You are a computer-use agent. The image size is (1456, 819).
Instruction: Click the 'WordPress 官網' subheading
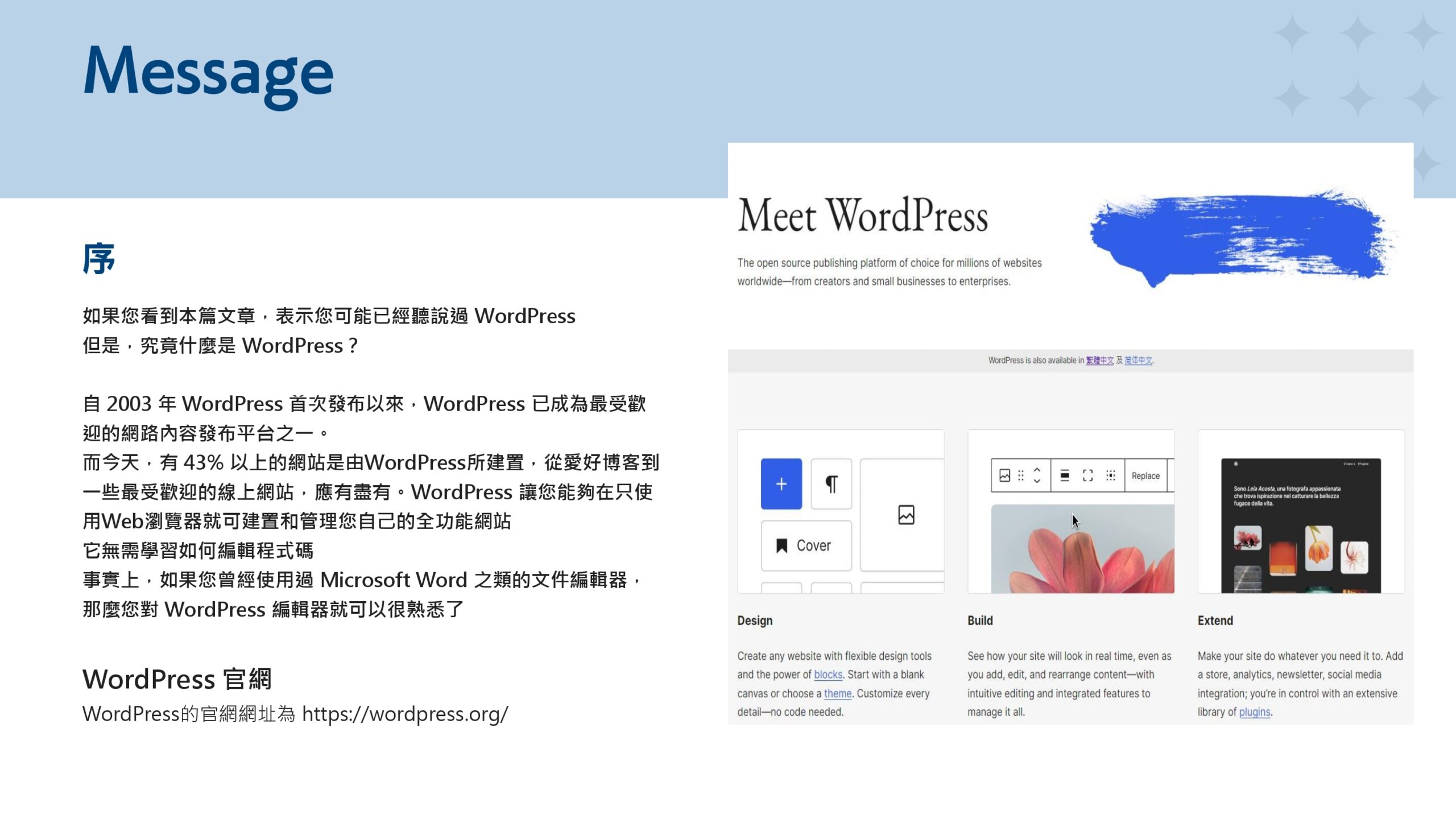(x=177, y=679)
